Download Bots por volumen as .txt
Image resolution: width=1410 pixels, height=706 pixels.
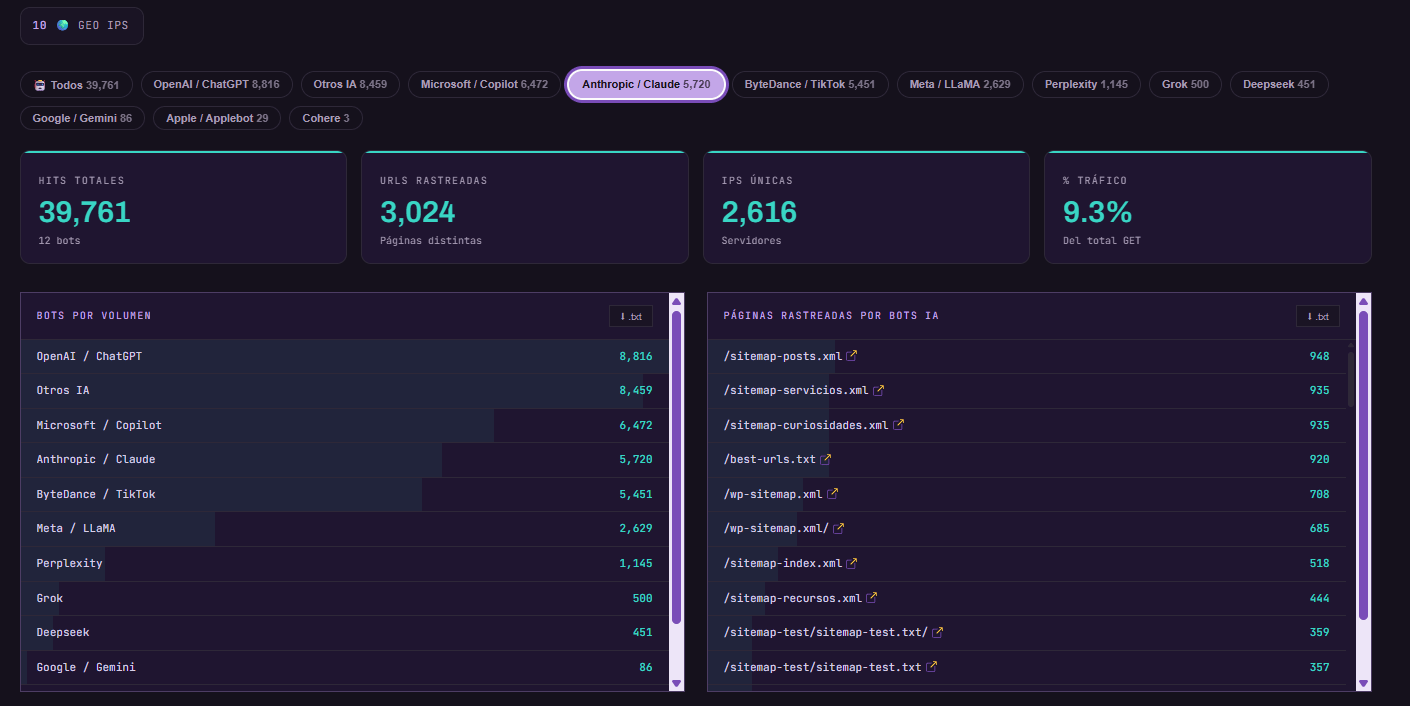631,316
